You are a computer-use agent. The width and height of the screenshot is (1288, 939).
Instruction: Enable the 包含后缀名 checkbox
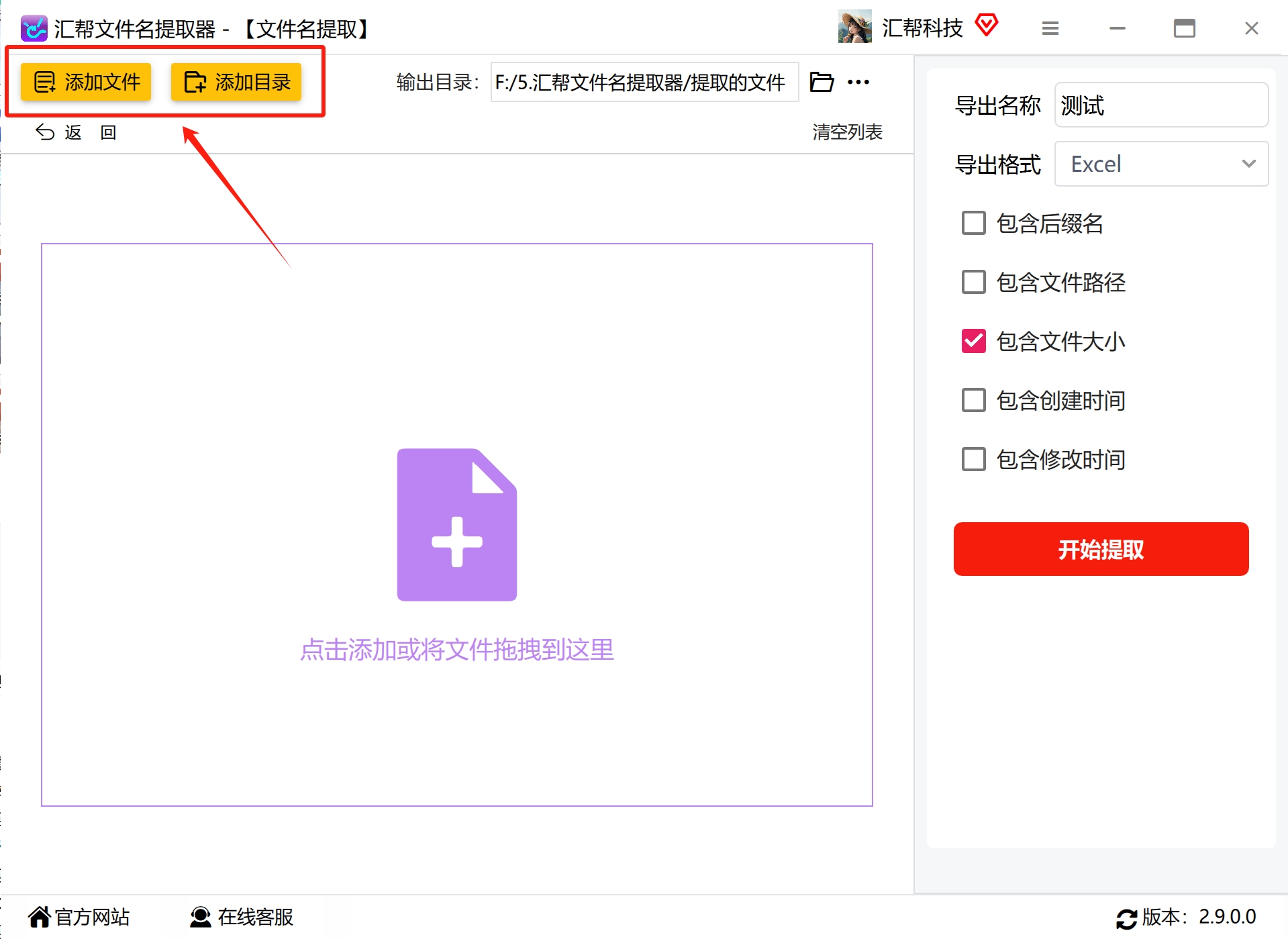coord(974,223)
